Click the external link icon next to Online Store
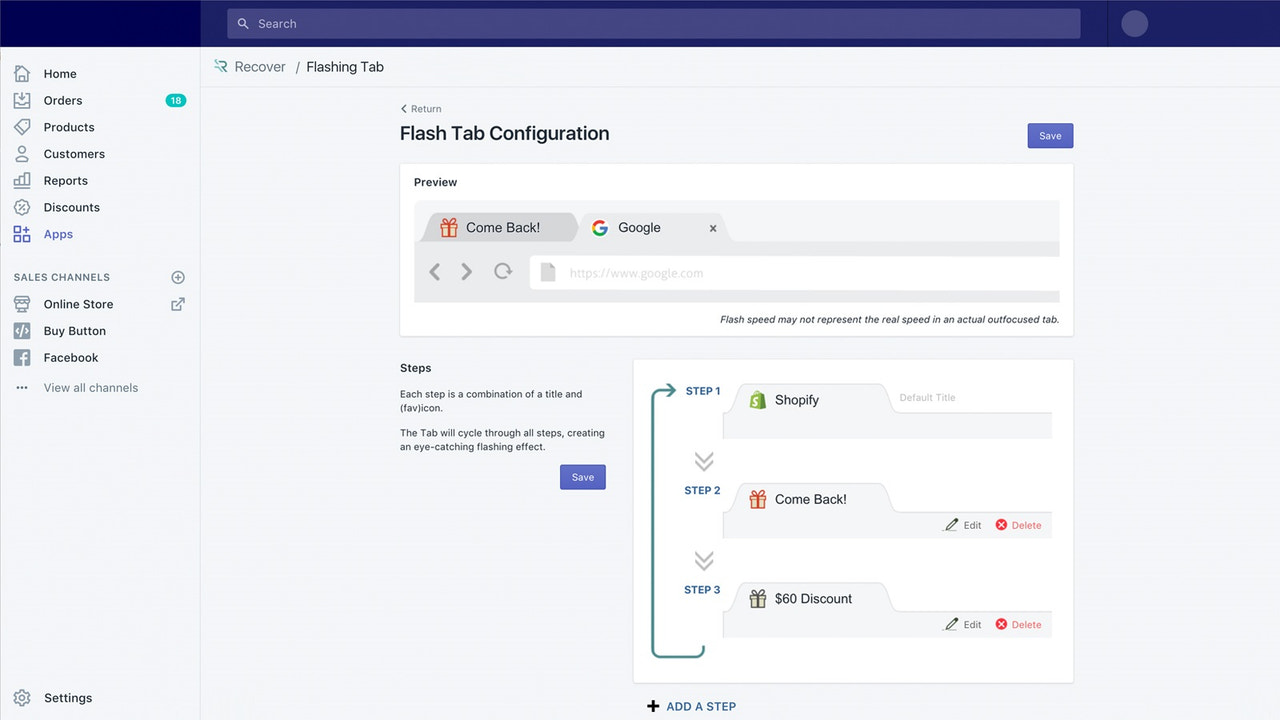This screenshot has width=1280, height=720. click(x=177, y=304)
